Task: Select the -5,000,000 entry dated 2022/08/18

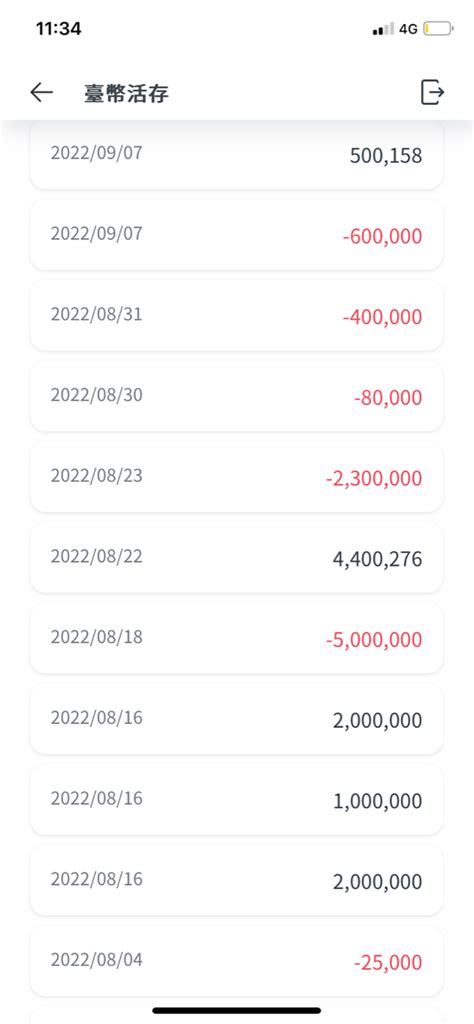Action: pos(236,639)
